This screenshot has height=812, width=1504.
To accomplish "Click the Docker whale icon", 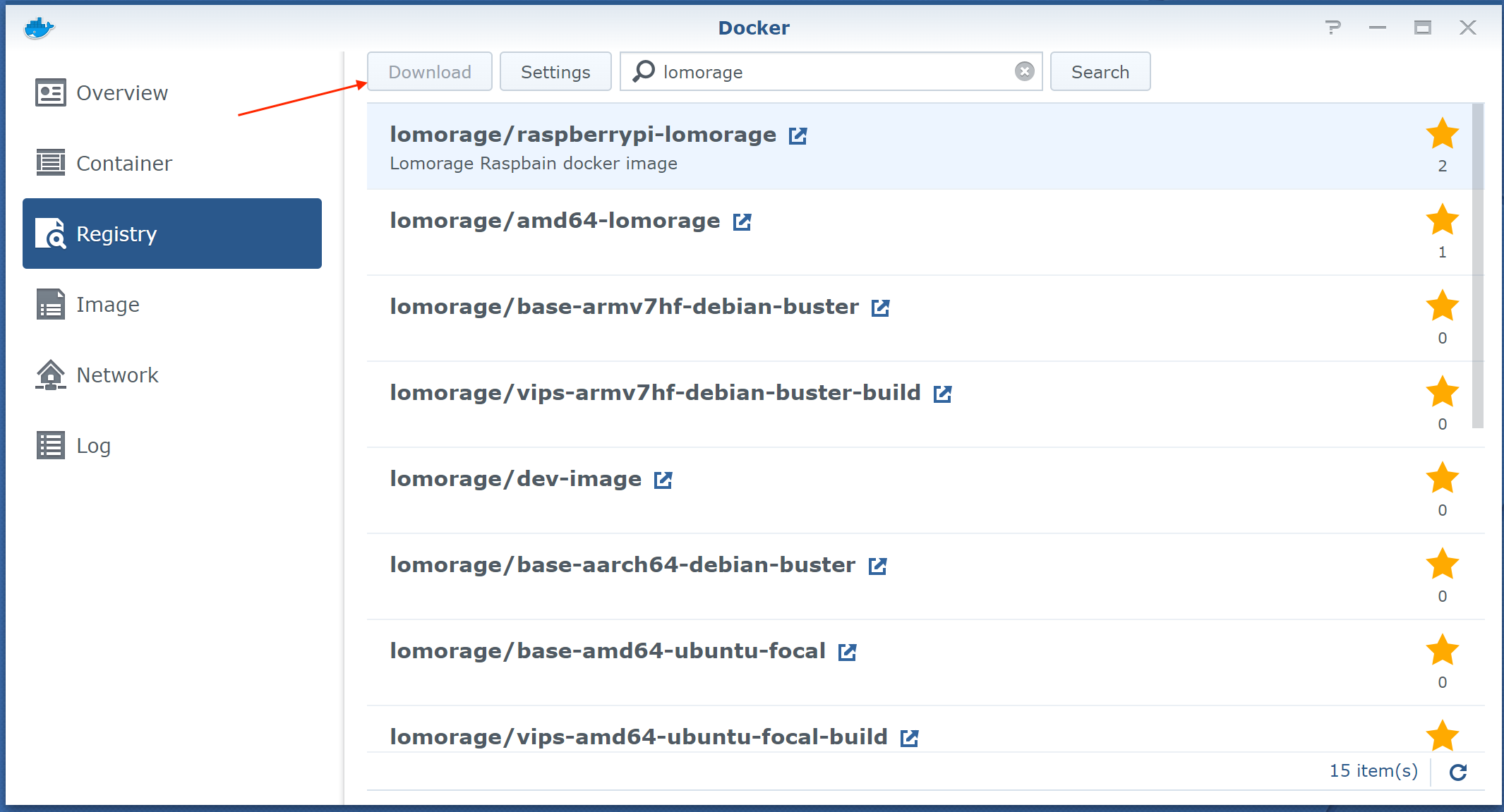I will pos(39,28).
